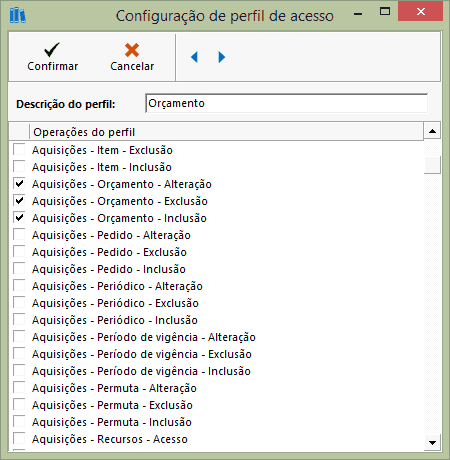Minimize the Configuração de perfil window
450x460 pixels.
[x=358, y=13]
